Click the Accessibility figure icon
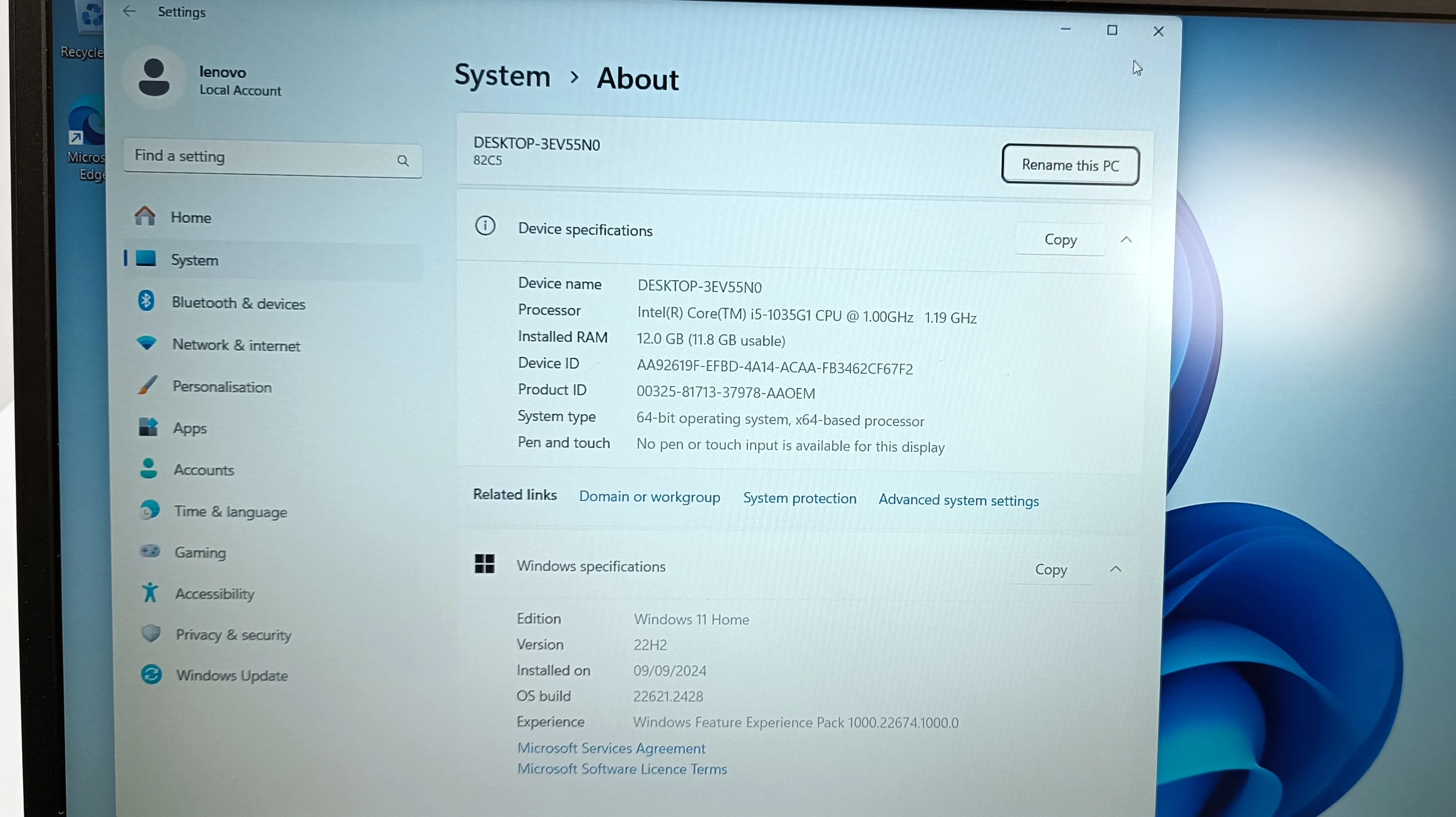Screen dimensions: 1456x817 click(151, 592)
